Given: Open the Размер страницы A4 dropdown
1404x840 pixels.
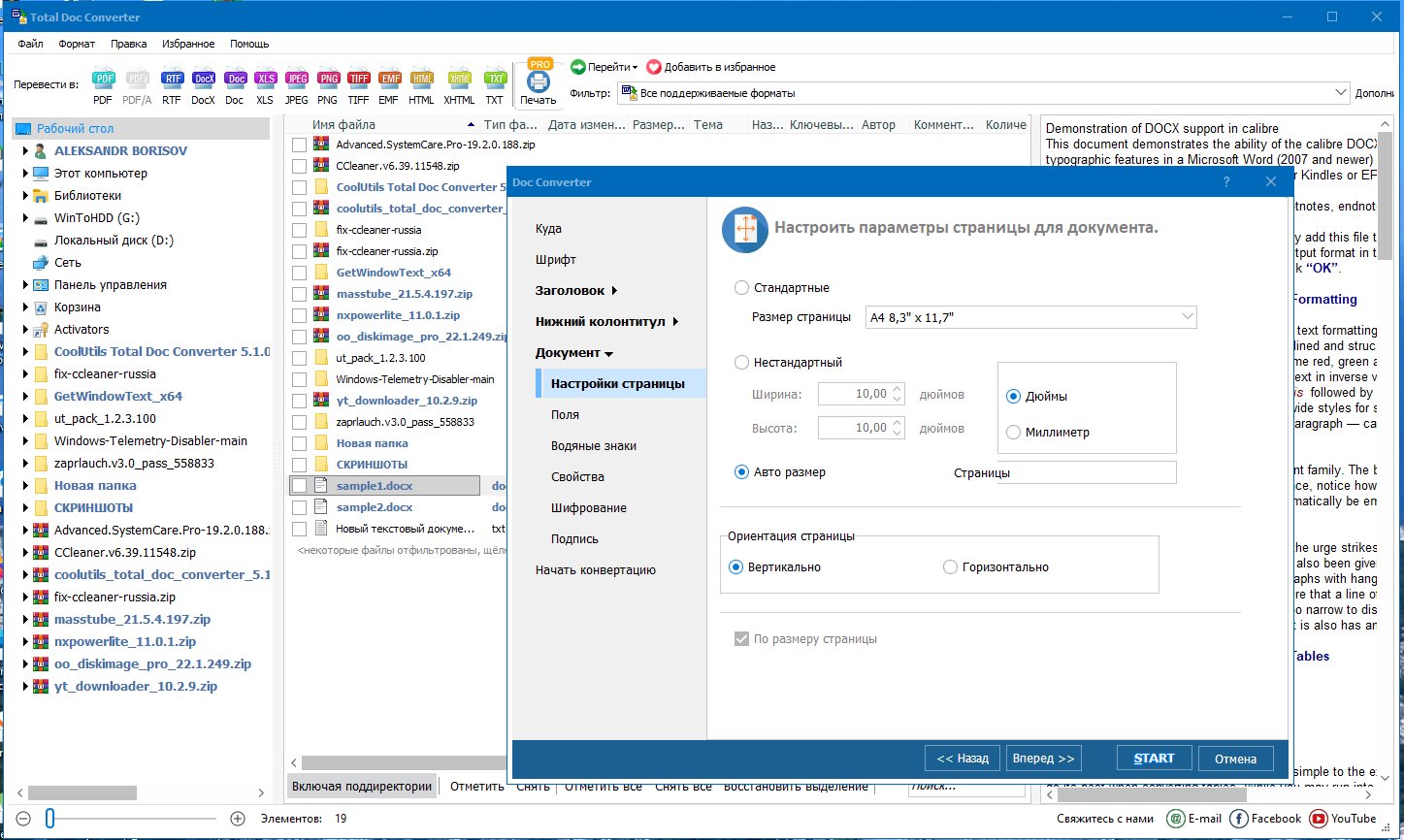Looking at the screenshot, I should (1030, 317).
